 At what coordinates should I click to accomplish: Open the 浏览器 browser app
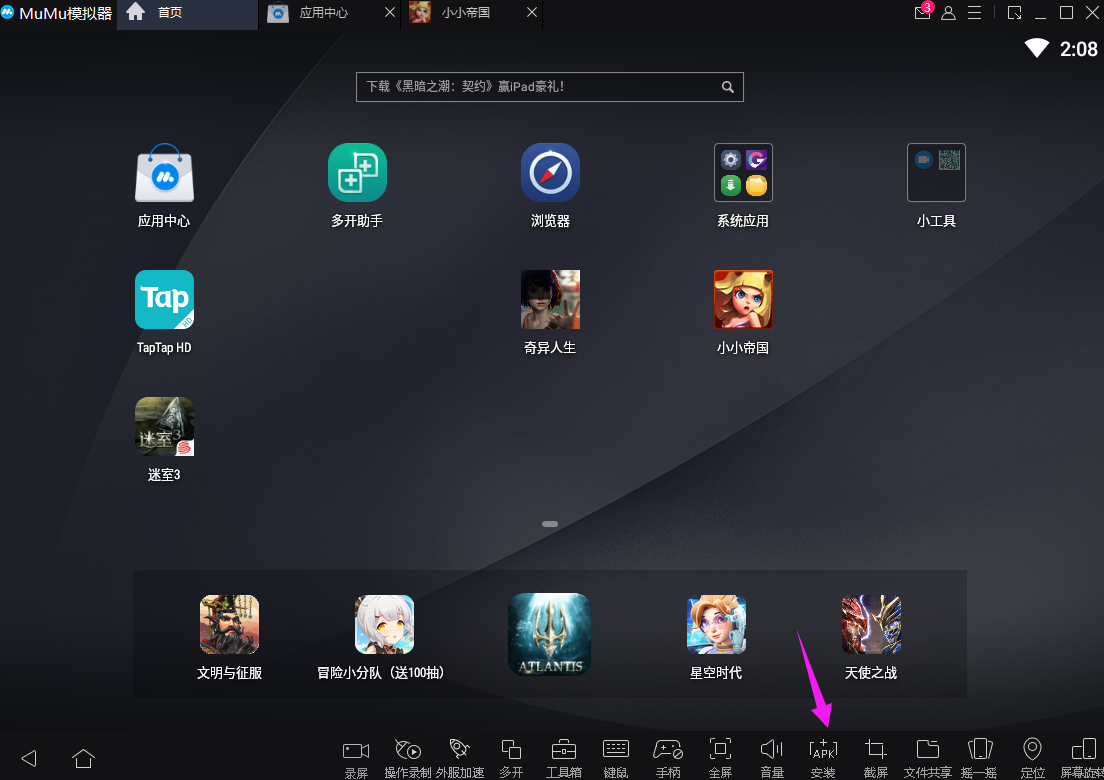(550, 173)
